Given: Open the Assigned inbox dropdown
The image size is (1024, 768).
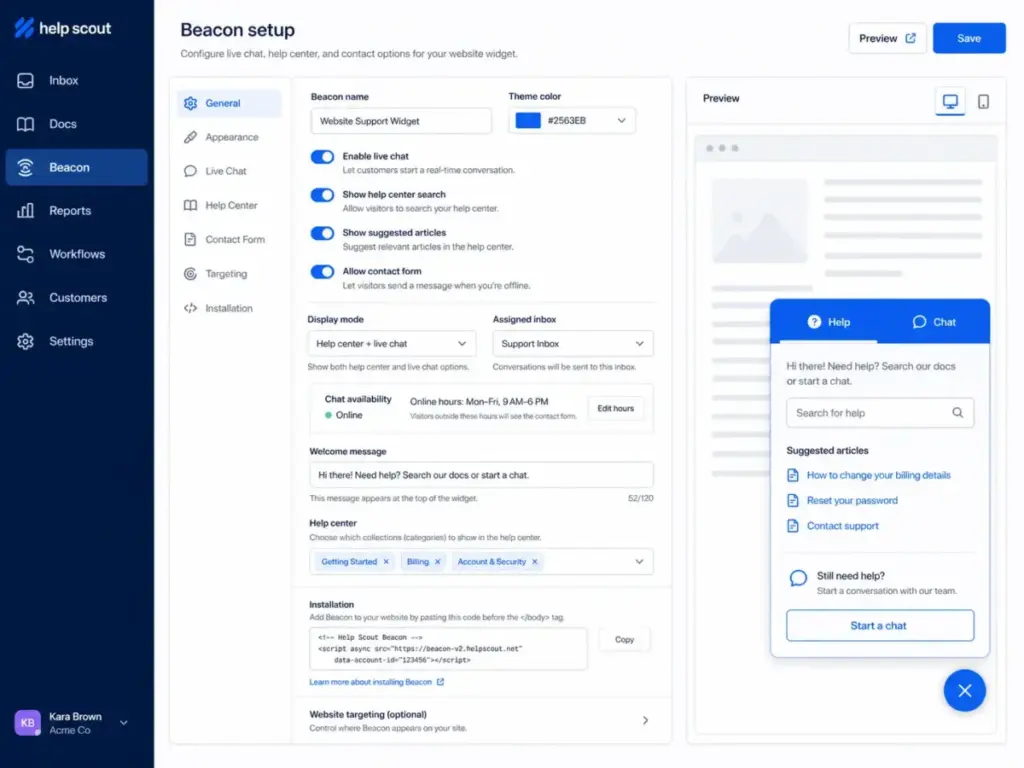Looking at the screenshot, I should point(573,344).
